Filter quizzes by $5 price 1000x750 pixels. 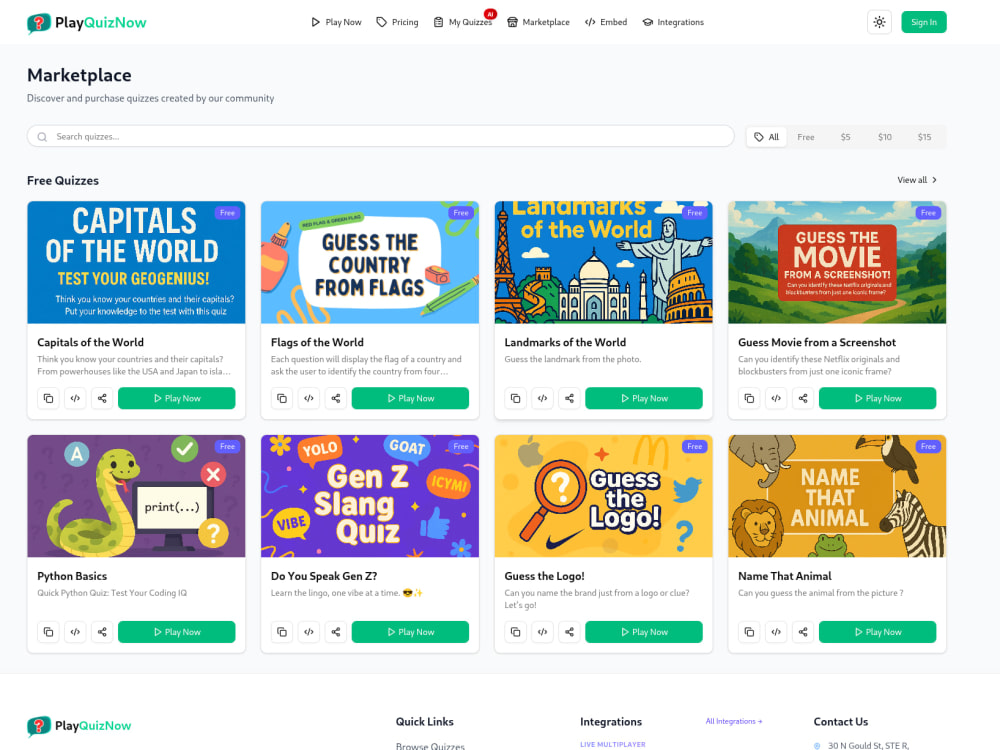pyautogui.click(x=845, y=137)
